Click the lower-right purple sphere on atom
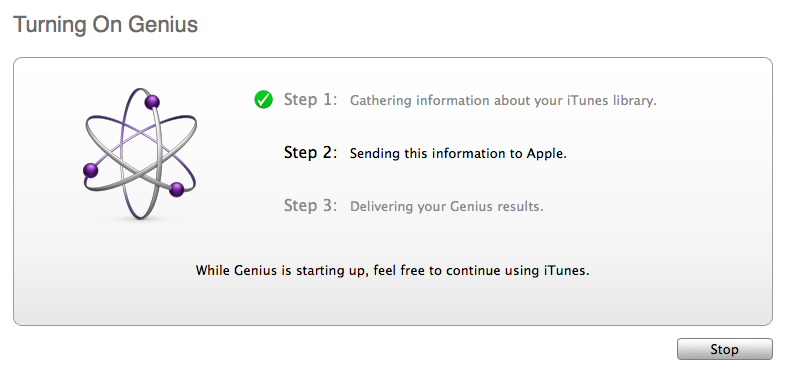This screenshot has width=793, height=379. click(177, 190)
